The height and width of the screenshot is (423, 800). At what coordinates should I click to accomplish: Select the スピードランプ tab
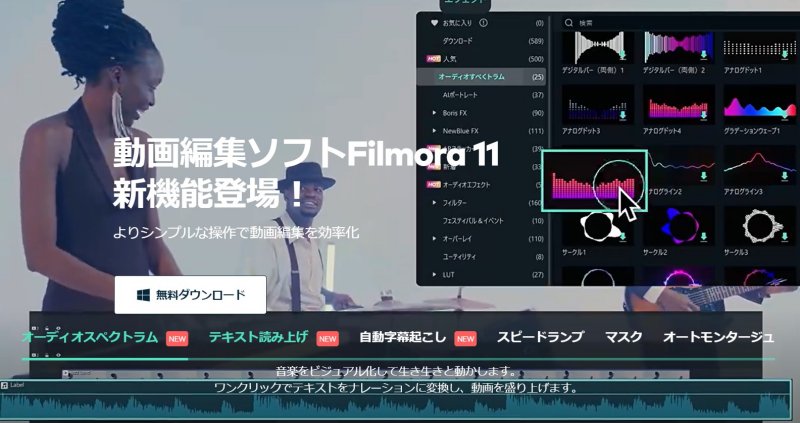click(540, 337)
